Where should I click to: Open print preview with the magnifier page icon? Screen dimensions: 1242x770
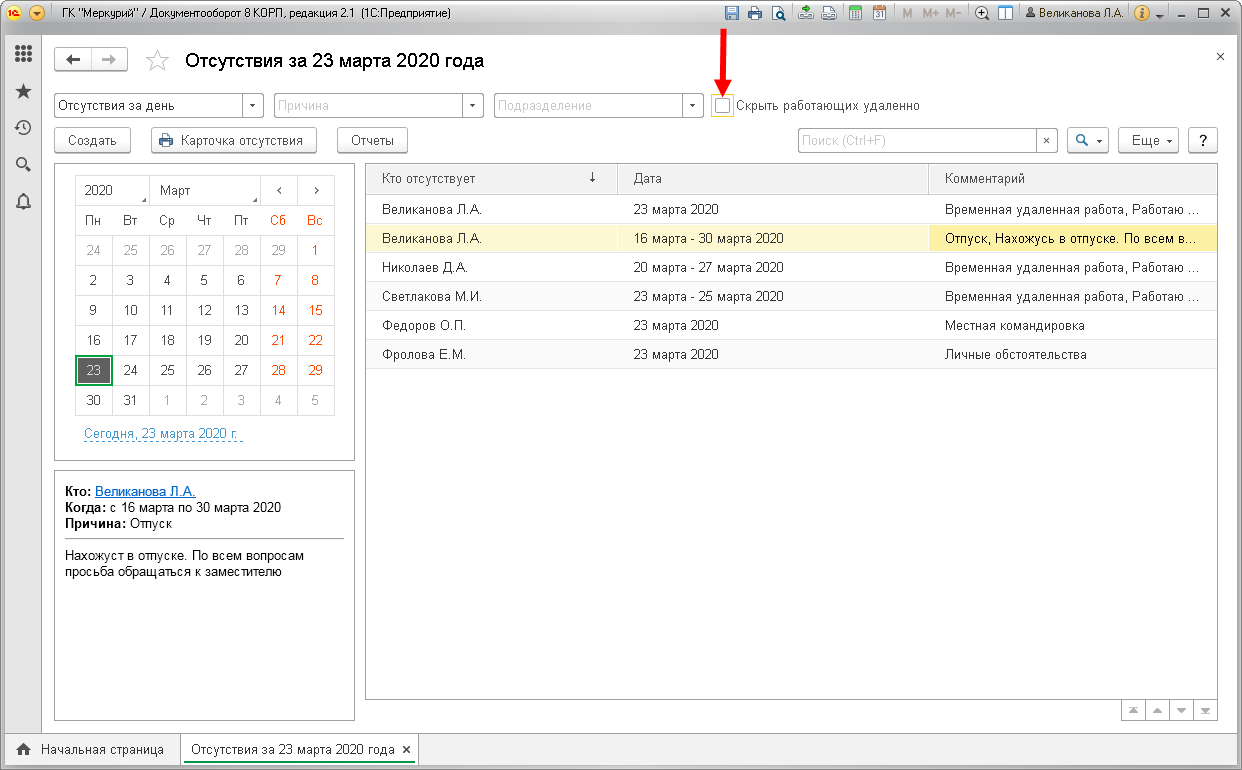(x=778, y=13)
